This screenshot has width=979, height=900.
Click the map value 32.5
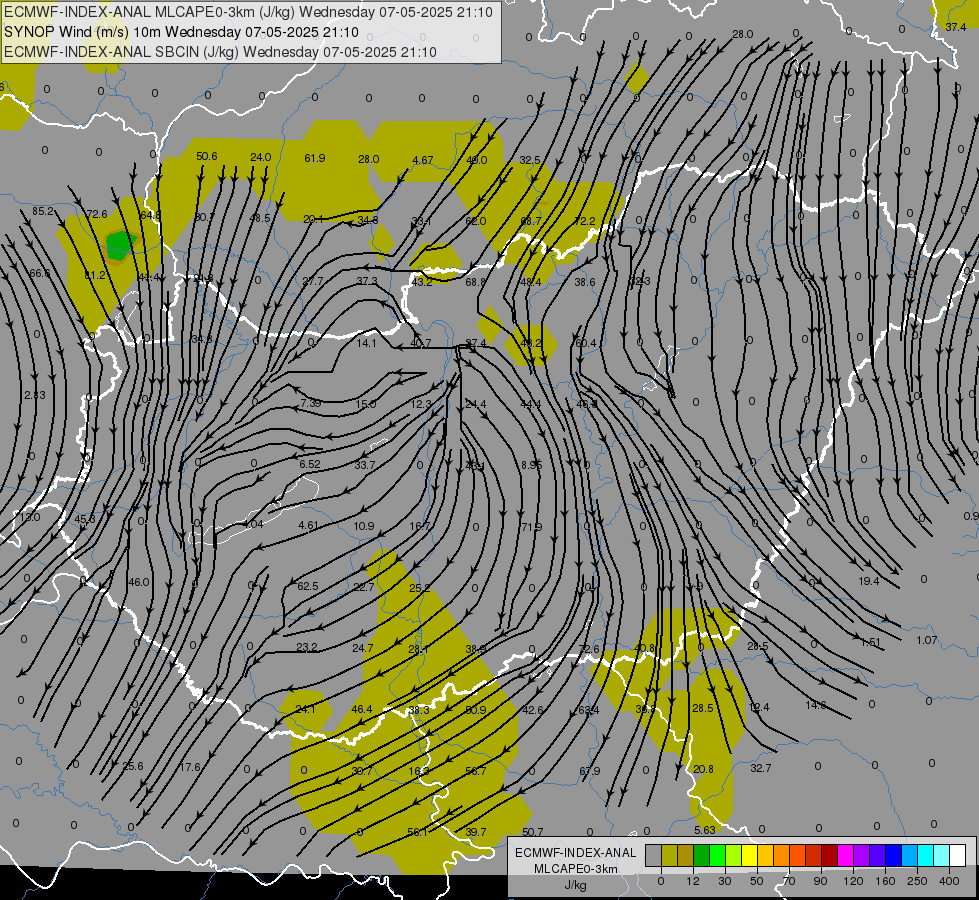pyautogui.click(x=530, y=160)
